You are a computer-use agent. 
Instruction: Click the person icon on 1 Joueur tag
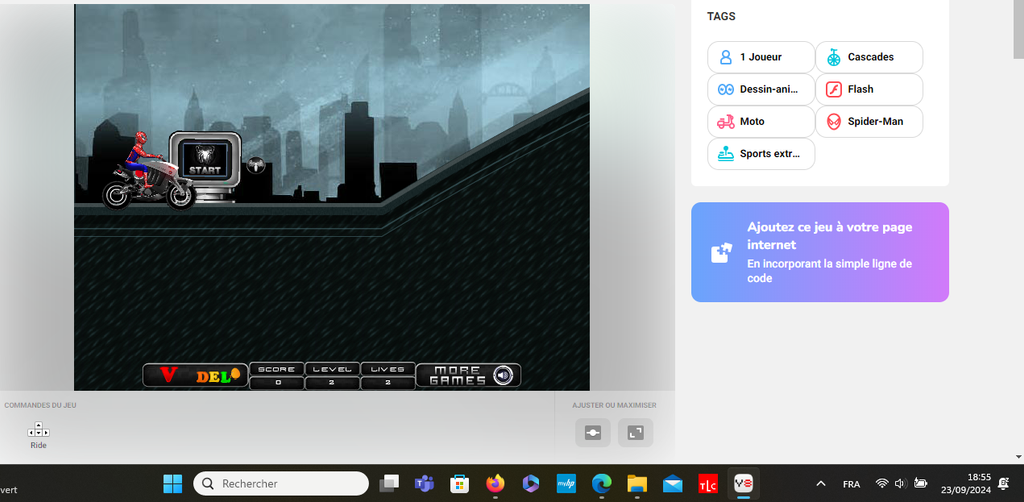(x=726, y=57)
